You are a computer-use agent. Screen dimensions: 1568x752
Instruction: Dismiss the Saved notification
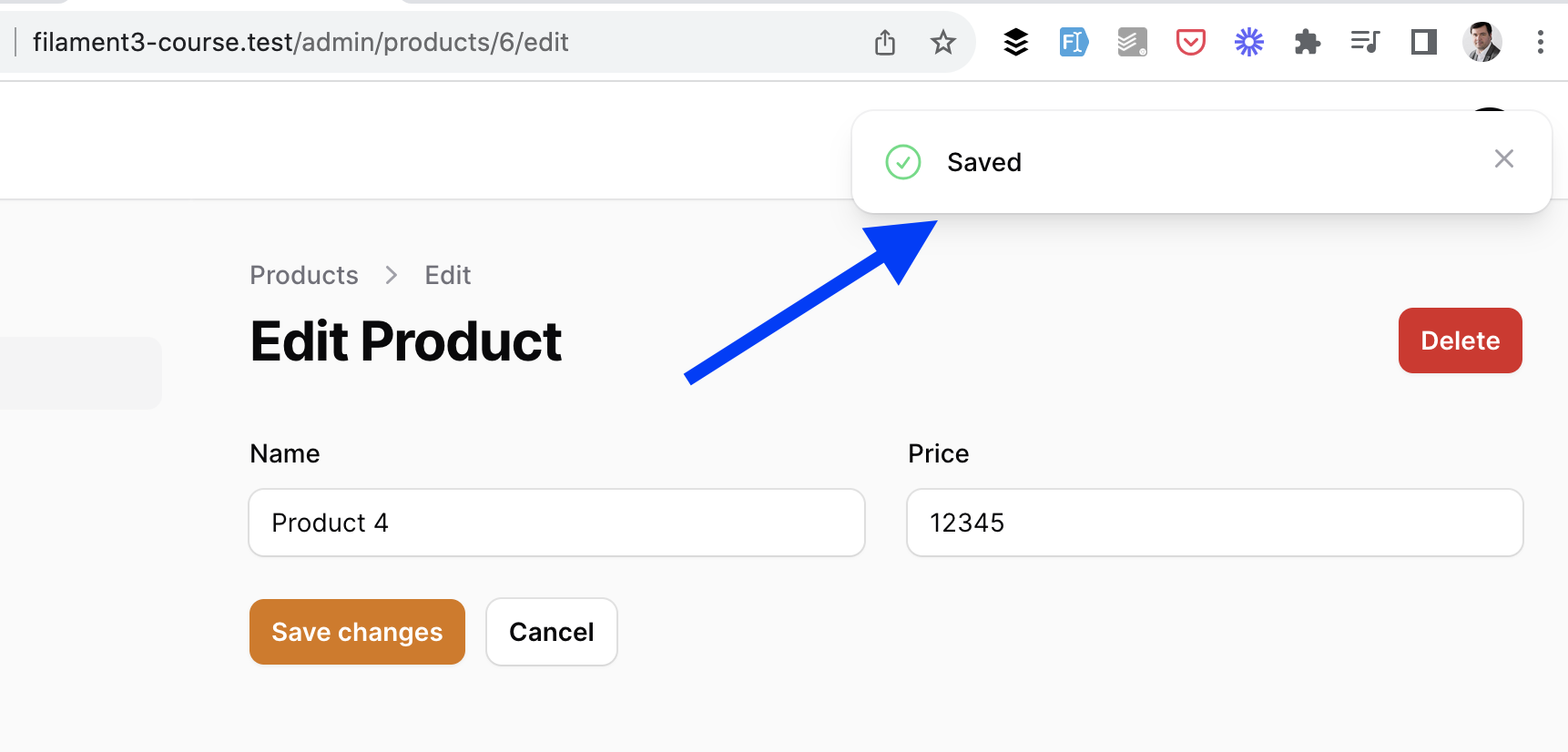(x=1504, y=158)
